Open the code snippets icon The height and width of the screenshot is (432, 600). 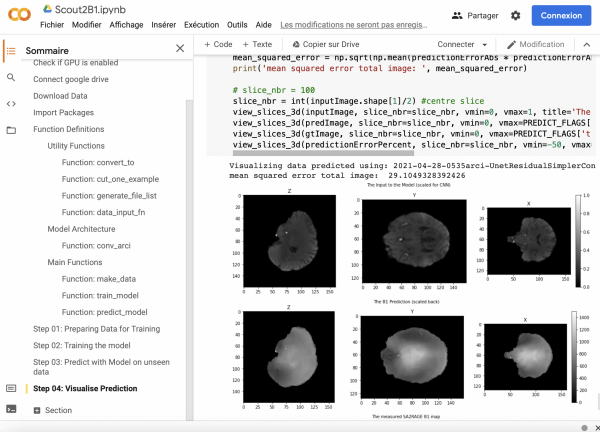[11, 103]
